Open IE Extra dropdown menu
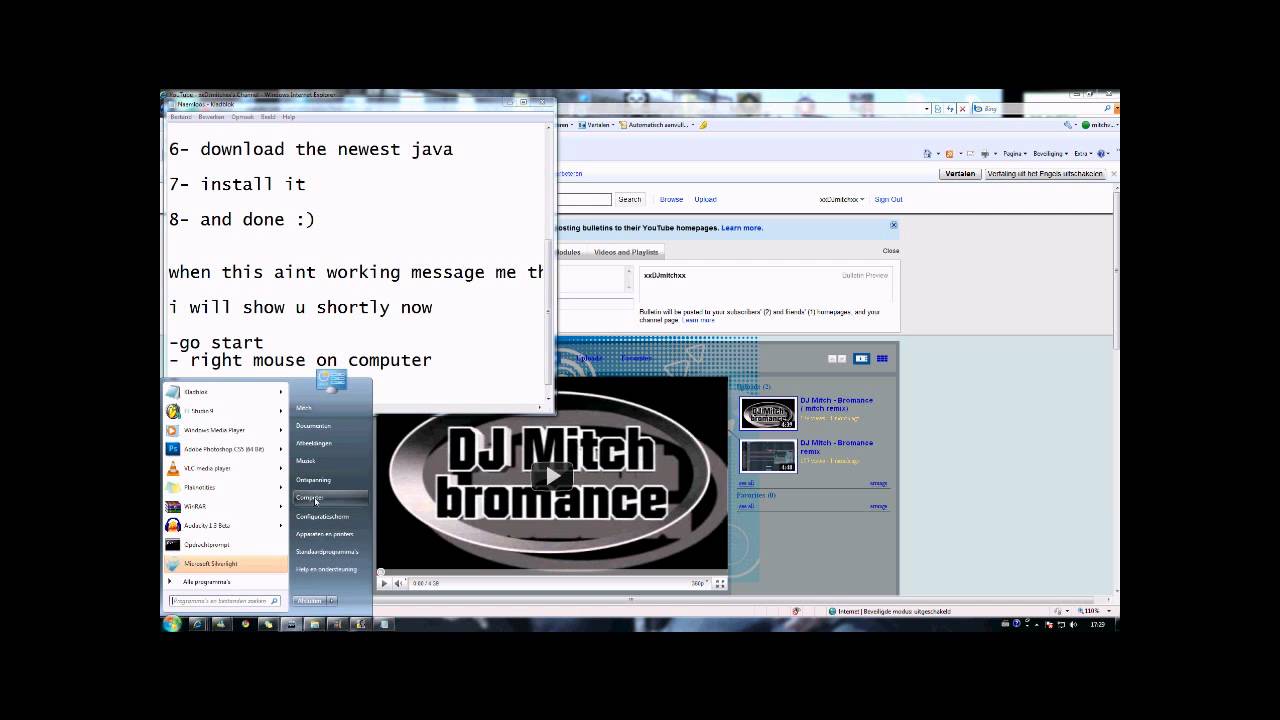 [1083, 154]
